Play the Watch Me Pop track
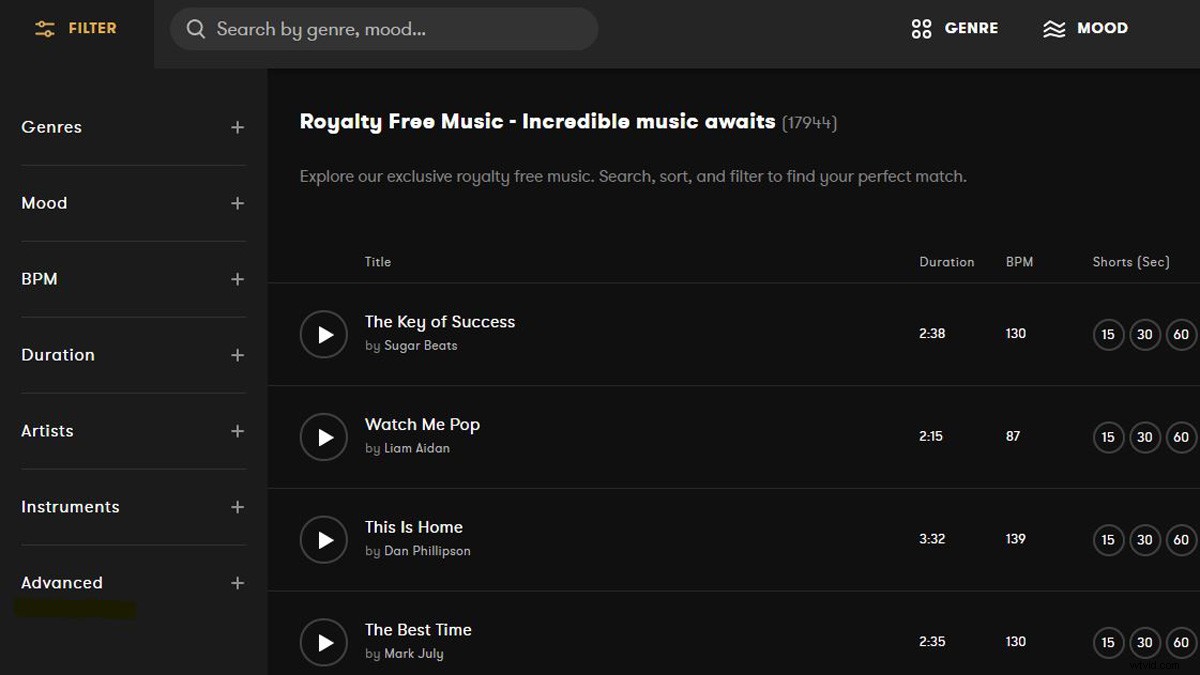The width and height of the screenshot is (1200, 675). [324, 437]
